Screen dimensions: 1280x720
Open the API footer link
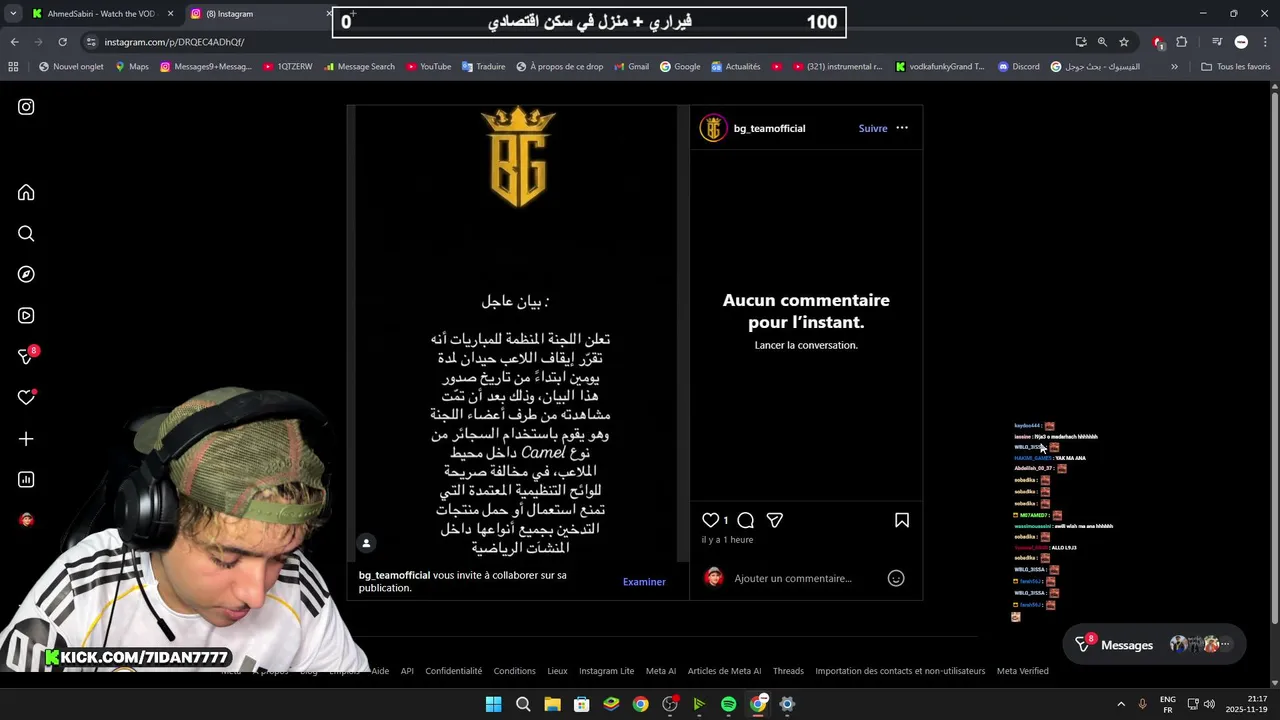coord(407,671)
